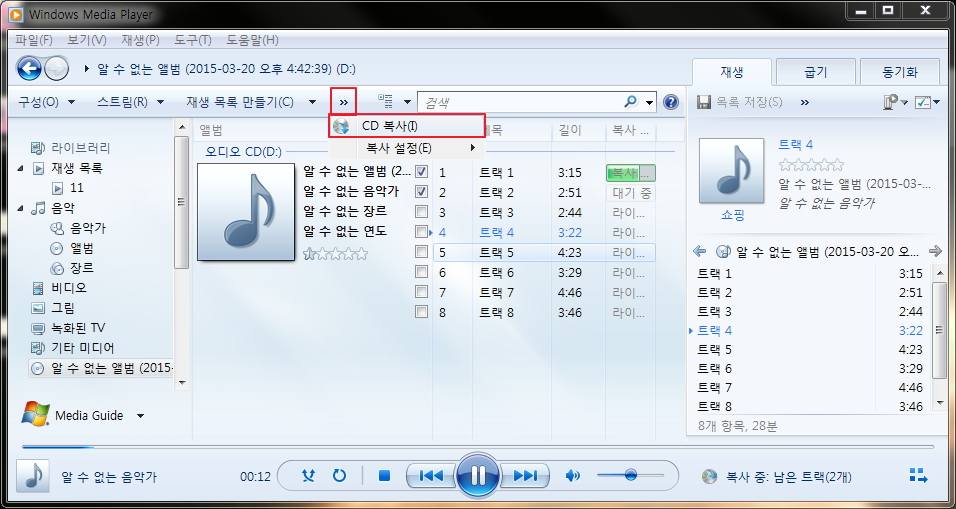Mute the volume speaker icon
956x509 pixels.
pyautogui.click(x=573, y=475)
